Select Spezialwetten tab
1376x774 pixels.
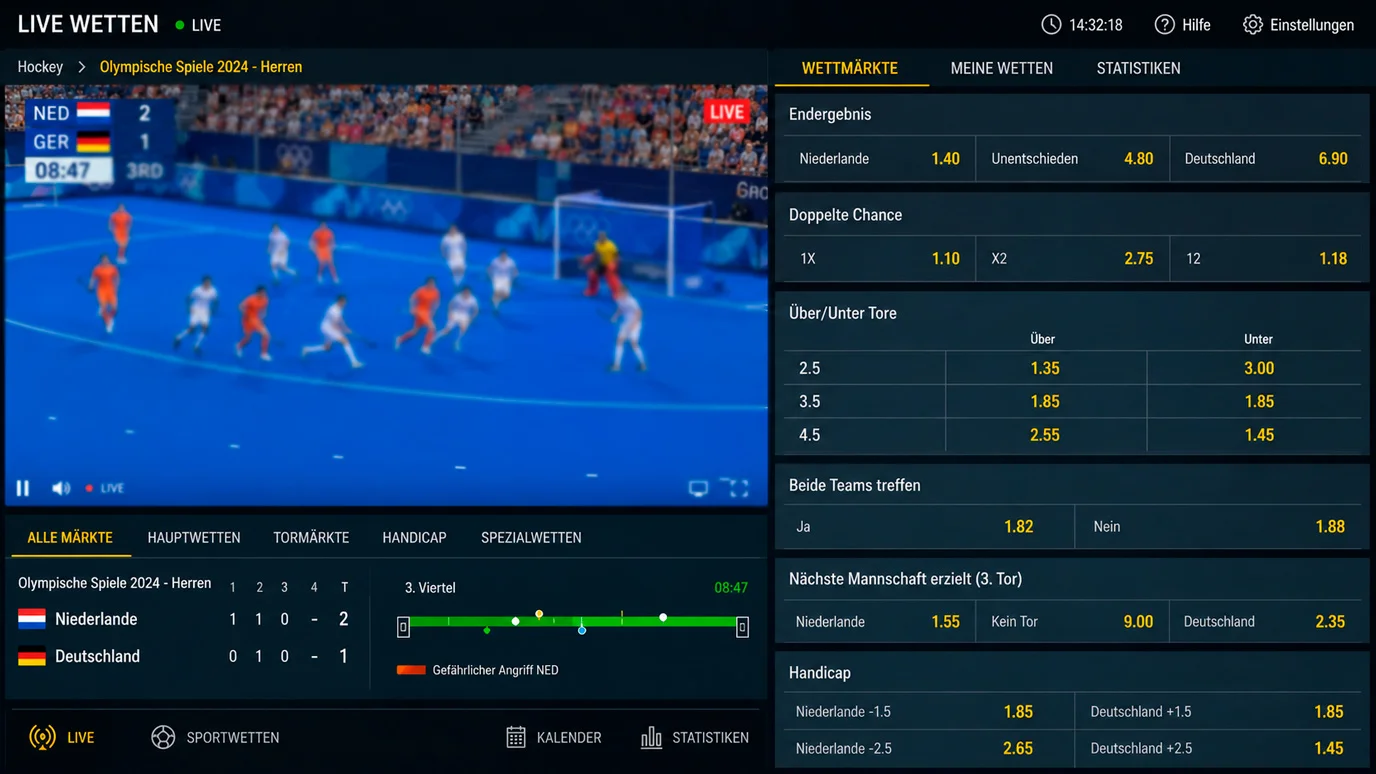tap(531, 538)
